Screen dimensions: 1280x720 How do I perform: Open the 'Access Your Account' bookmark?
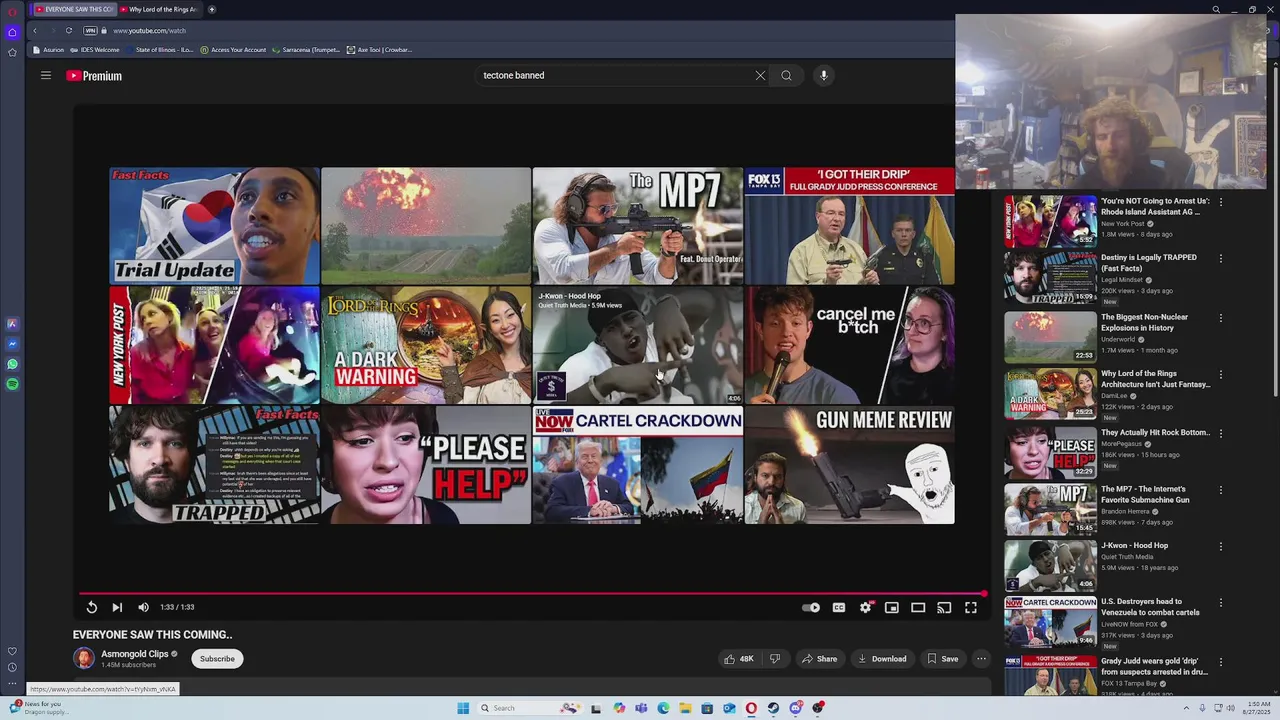click(x=233, y=50)
